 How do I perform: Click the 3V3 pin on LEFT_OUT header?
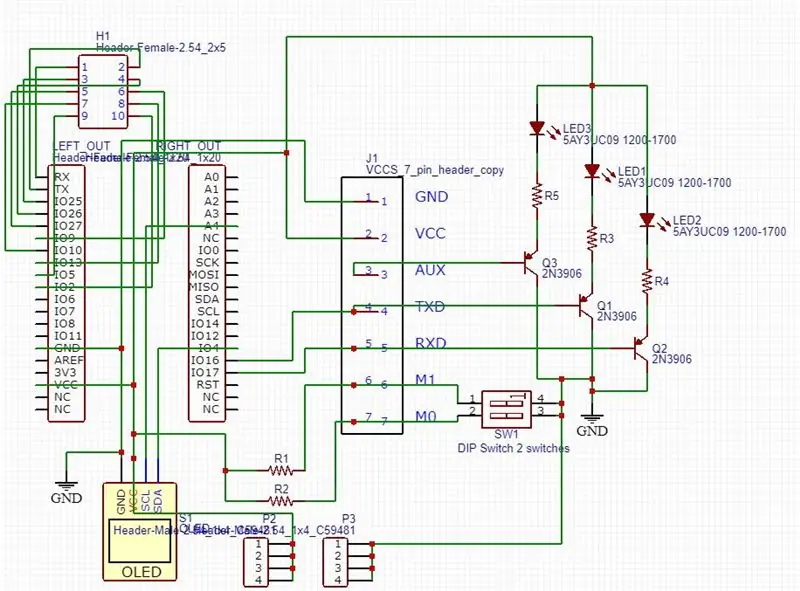point(65,373)
